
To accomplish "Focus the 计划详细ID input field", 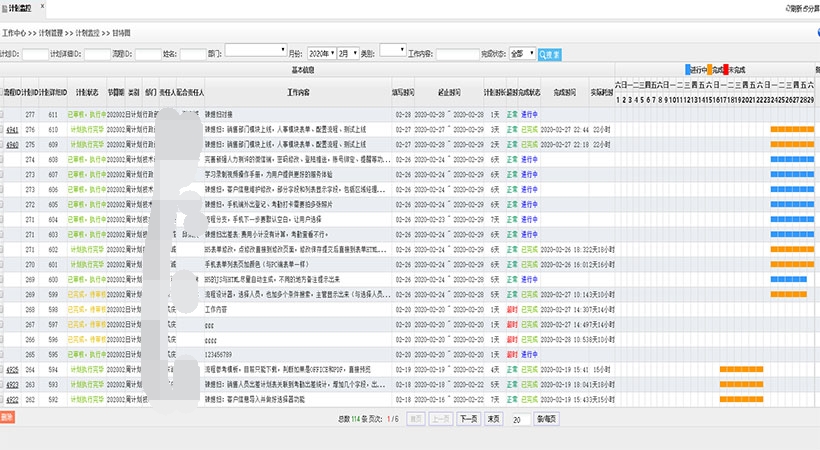I will (97, 54).
